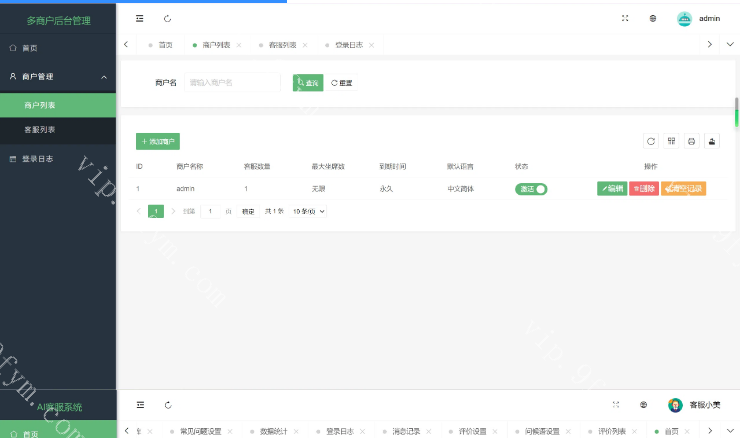This screenshot has height=438, width=742.
Task: Open the table column filter icon
Action: pos(672,142)
